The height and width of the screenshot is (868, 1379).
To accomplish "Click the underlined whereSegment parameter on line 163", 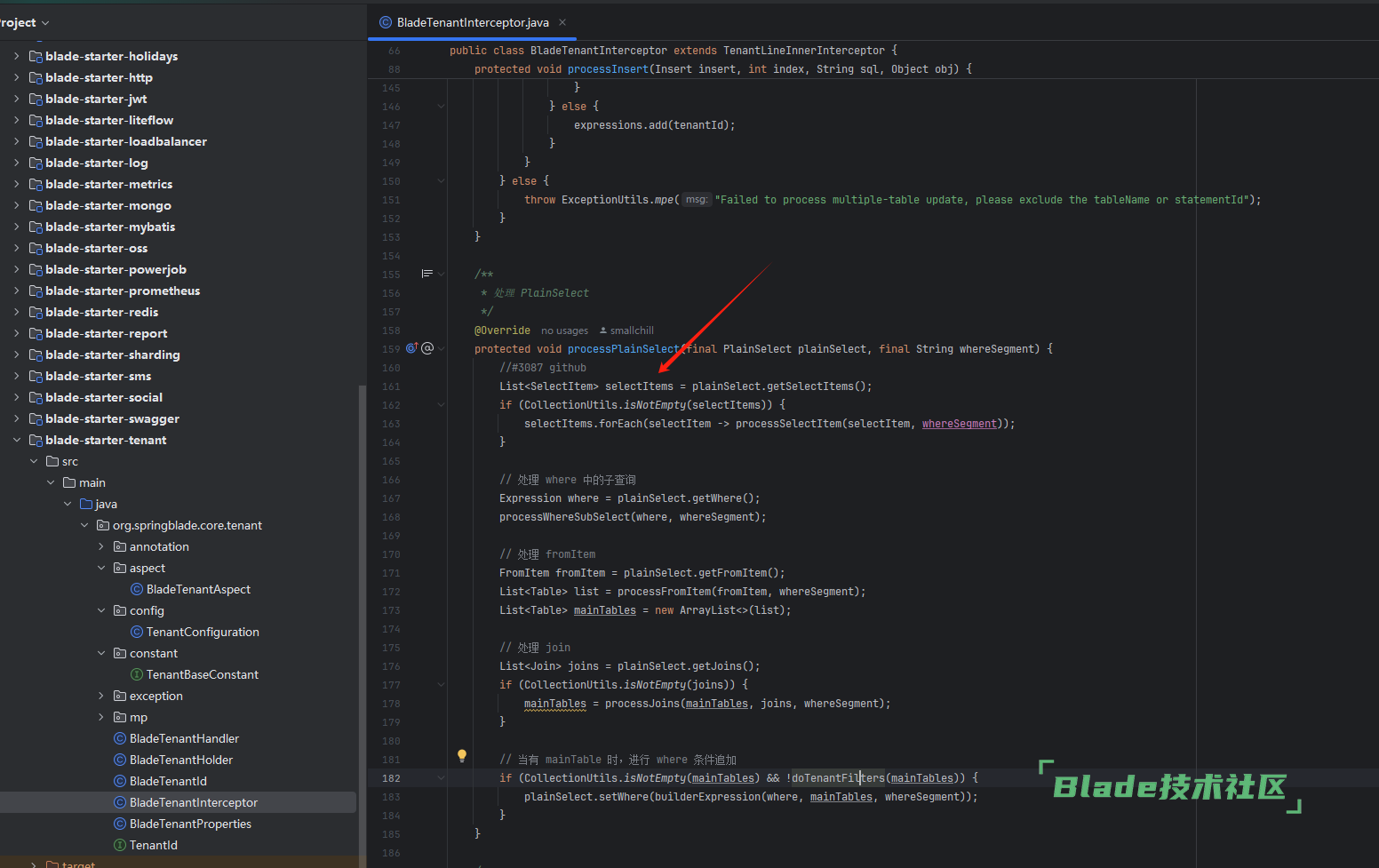I will tap(959, 424).
